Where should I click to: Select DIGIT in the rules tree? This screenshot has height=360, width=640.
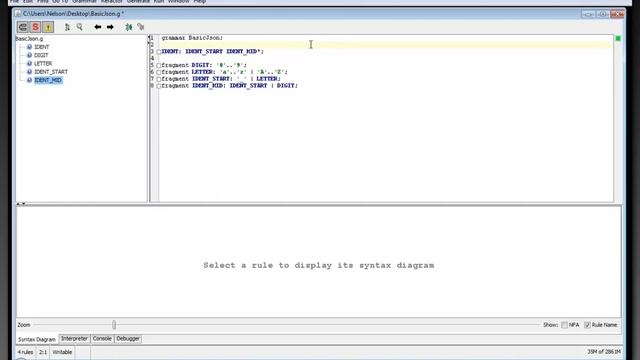41,55
